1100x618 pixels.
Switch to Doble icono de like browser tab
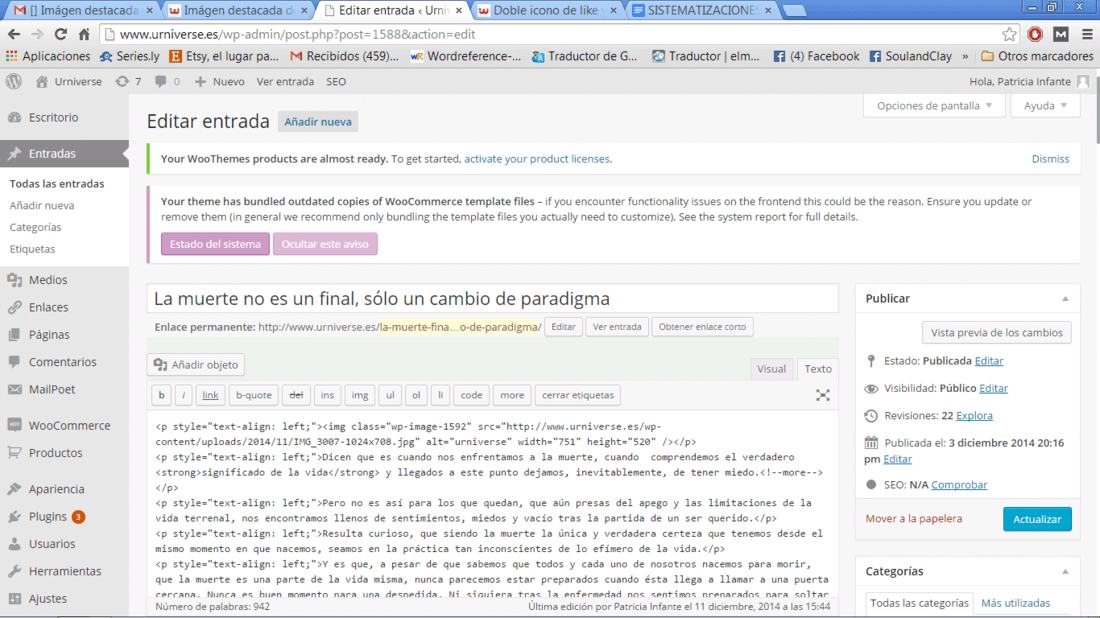pos(547,11)
